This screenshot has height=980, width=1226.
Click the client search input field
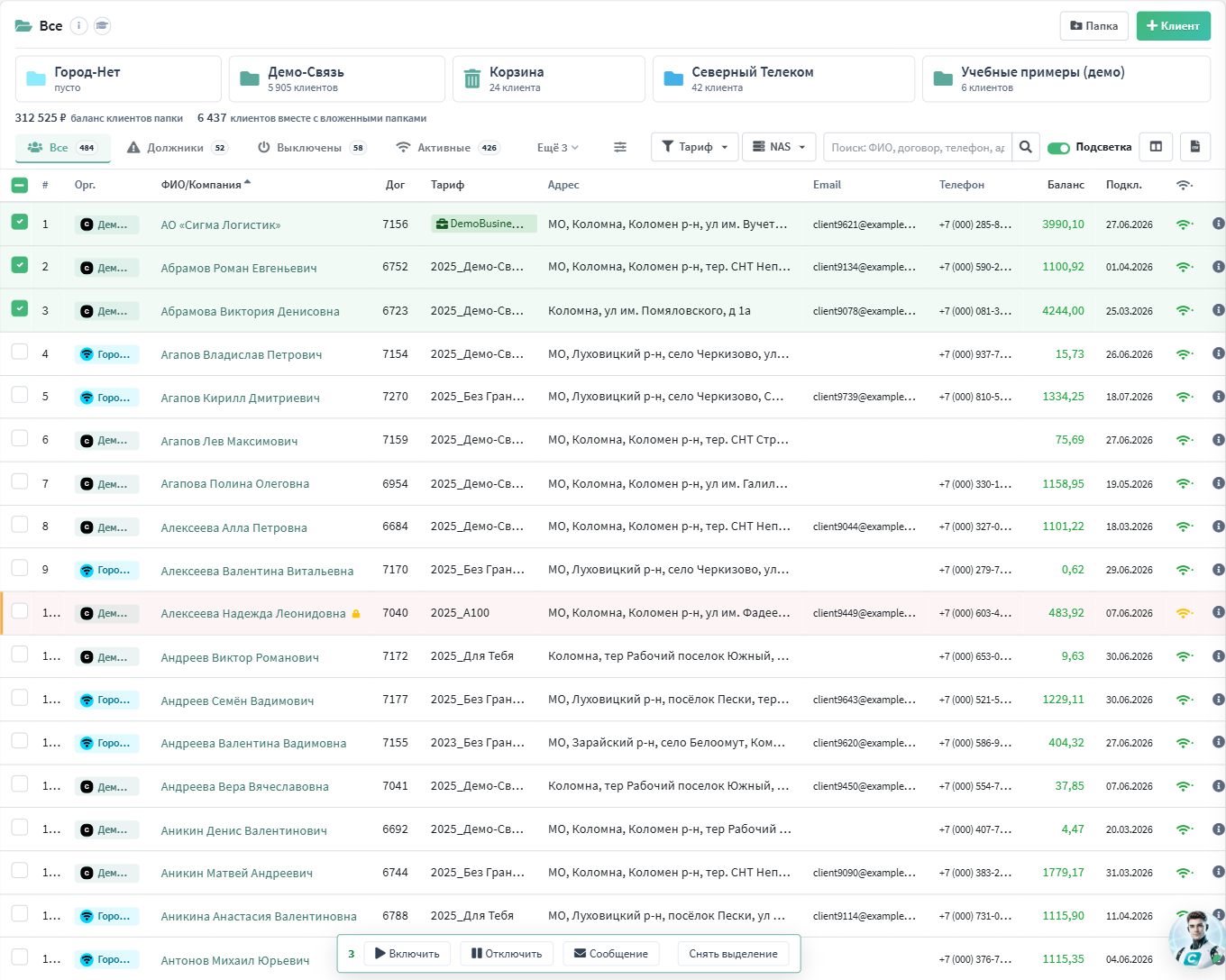point(918,147)
